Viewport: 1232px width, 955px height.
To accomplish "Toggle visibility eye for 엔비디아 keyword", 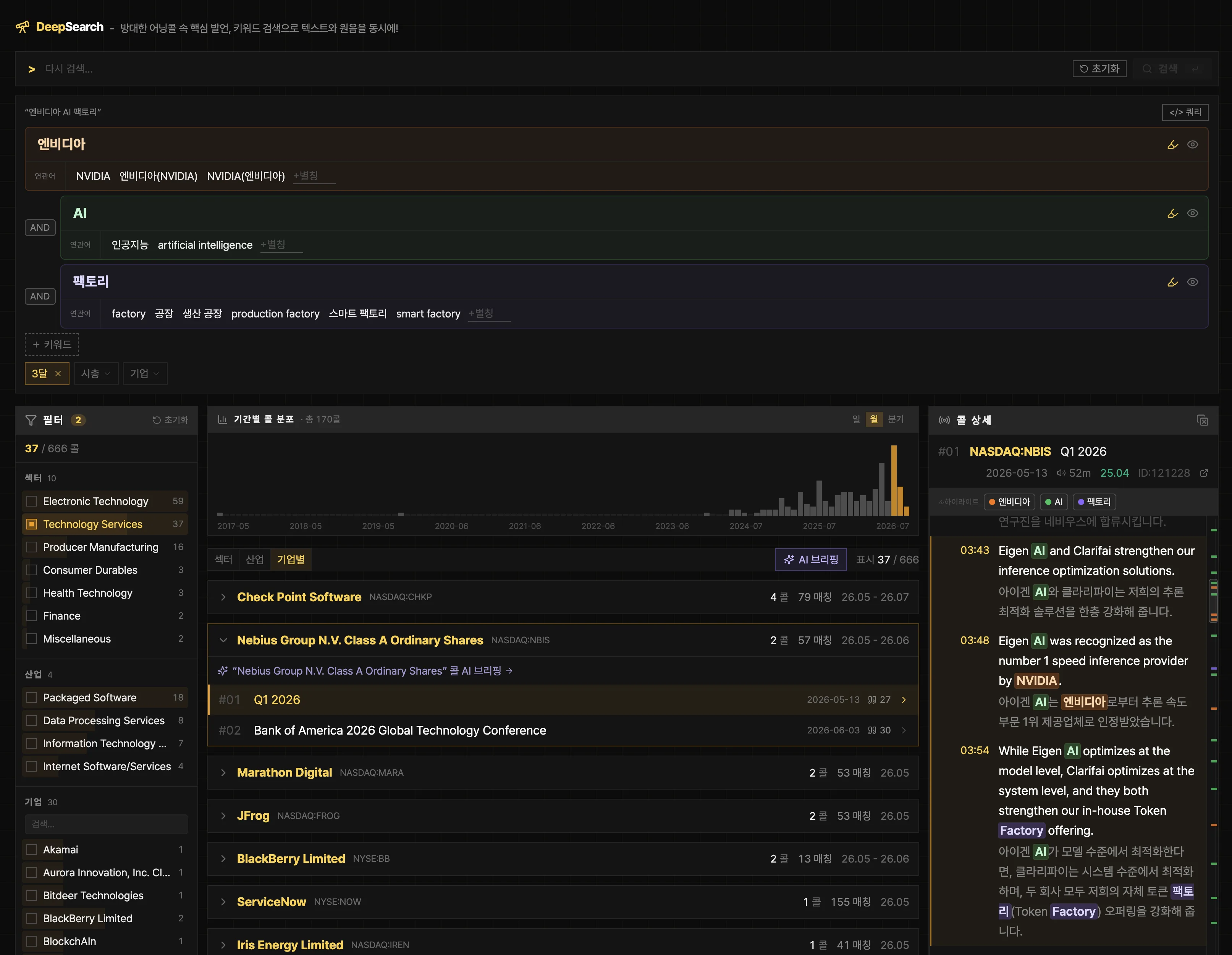I will pos(1193,144).
